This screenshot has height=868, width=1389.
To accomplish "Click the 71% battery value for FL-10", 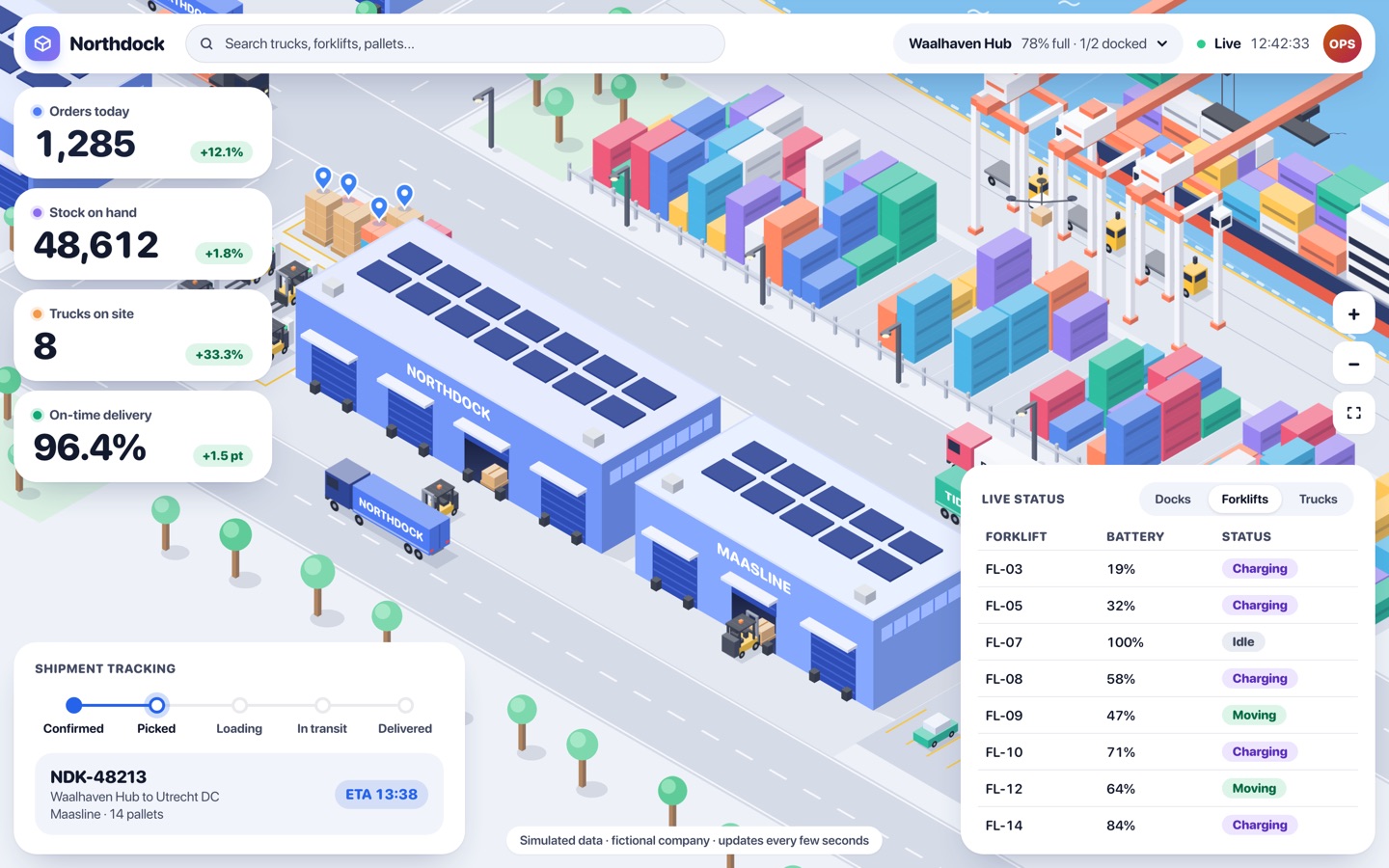I will click(1121, 752).
